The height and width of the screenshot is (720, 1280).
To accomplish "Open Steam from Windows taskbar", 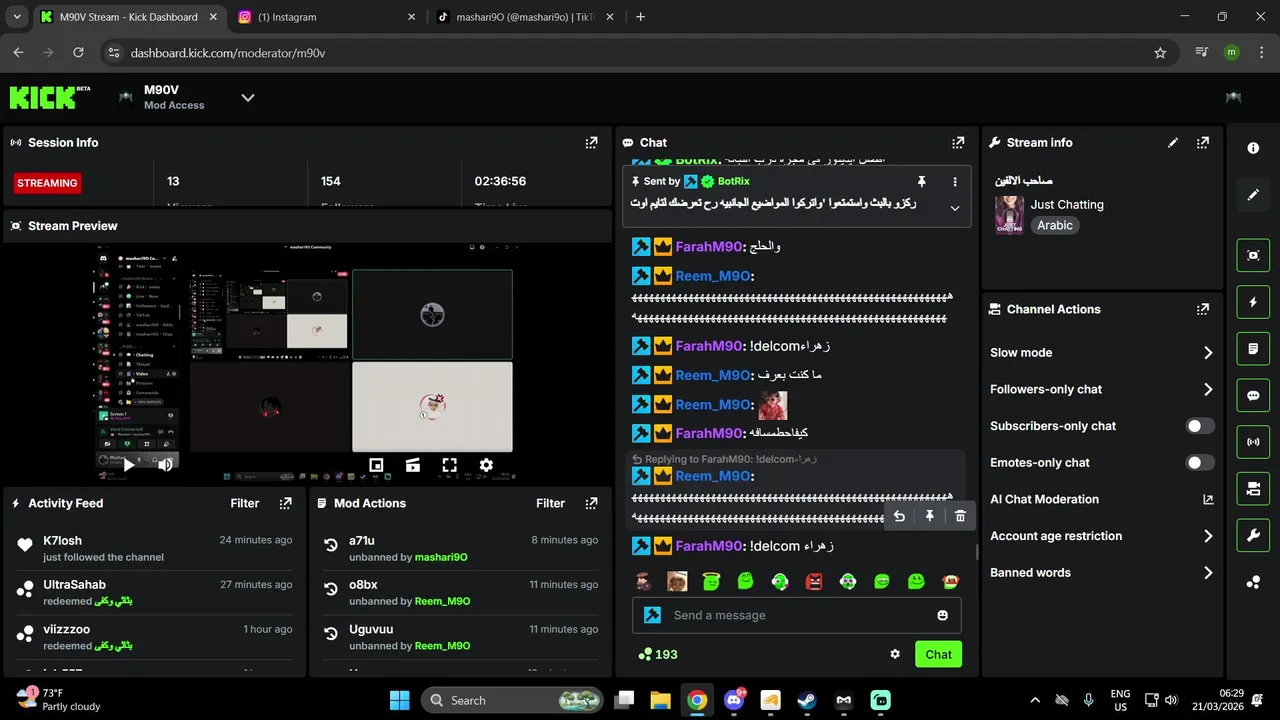I will coord(807,700).
